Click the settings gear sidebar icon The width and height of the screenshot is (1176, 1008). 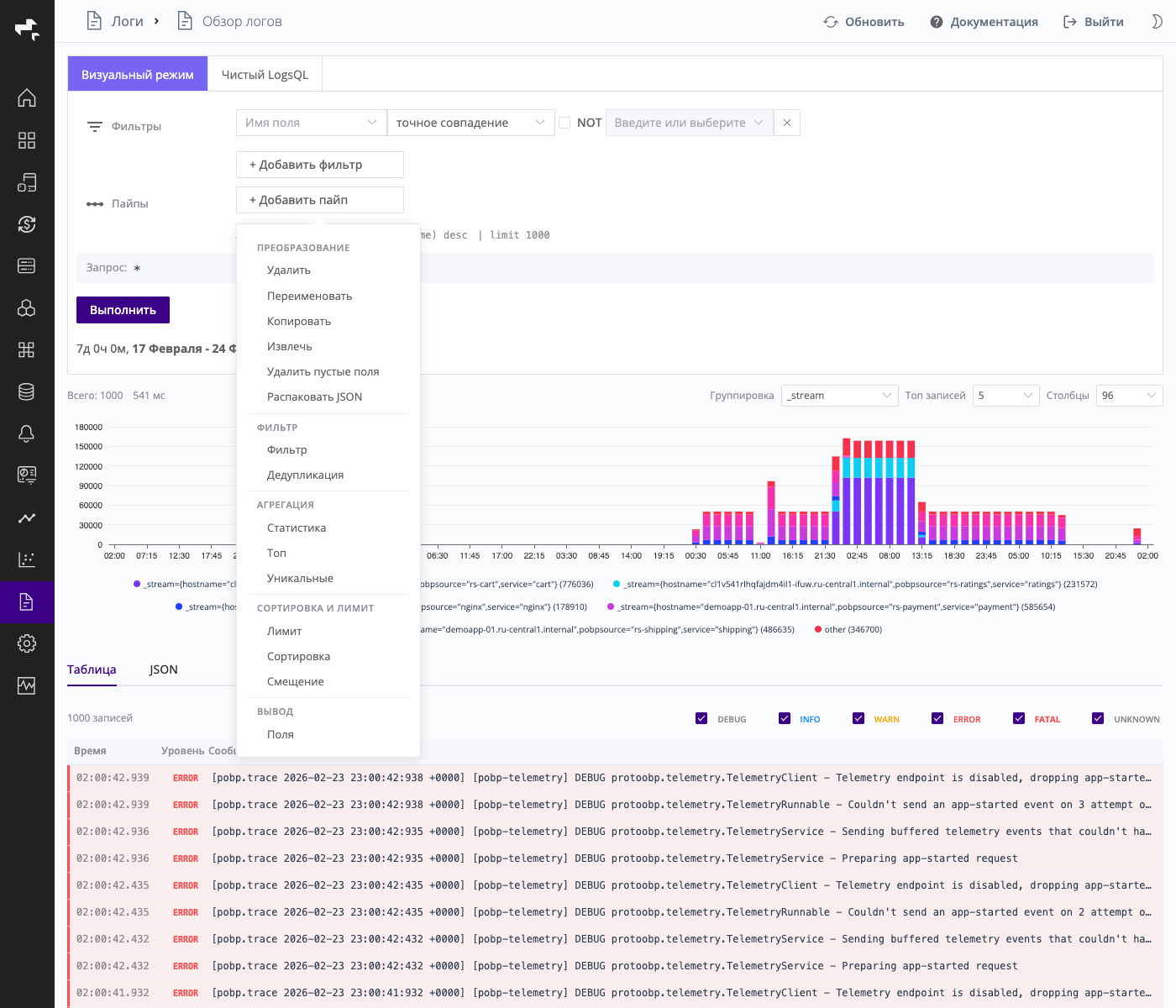click(27, 643)
